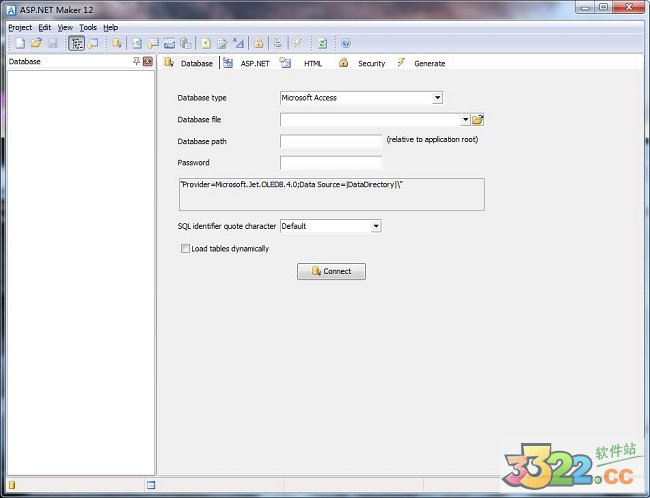The width and height of the screenshot is (650, 498).
Task: Maximize the ASP.NET Maker window
Action: [603, 7]
